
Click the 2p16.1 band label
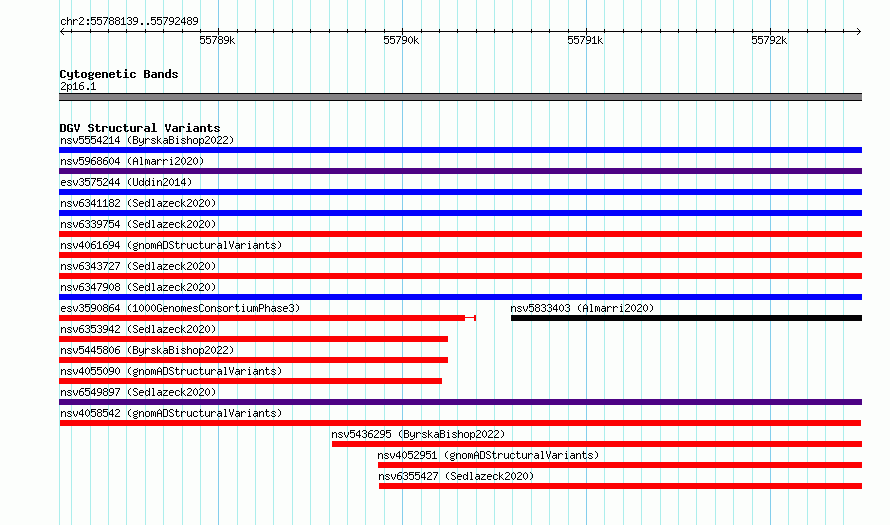[78, 86]
